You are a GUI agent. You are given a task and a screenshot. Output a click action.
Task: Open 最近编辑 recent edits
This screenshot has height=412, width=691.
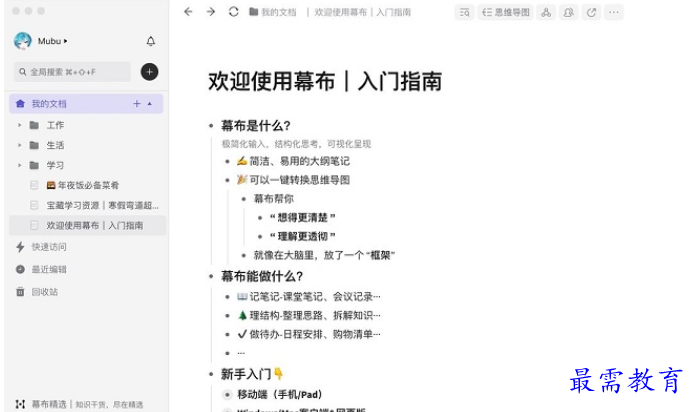[48, 269]
